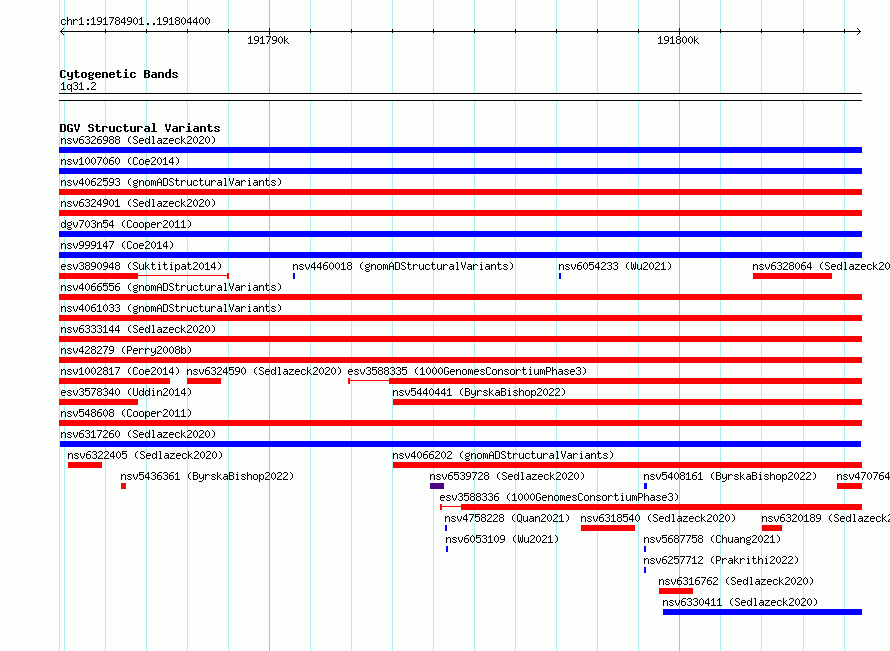Image resolution: width=890 pixels, height=651 pixels.
Task: Select nsv6053109 (Wu2021) label
Action: [502, 539]
